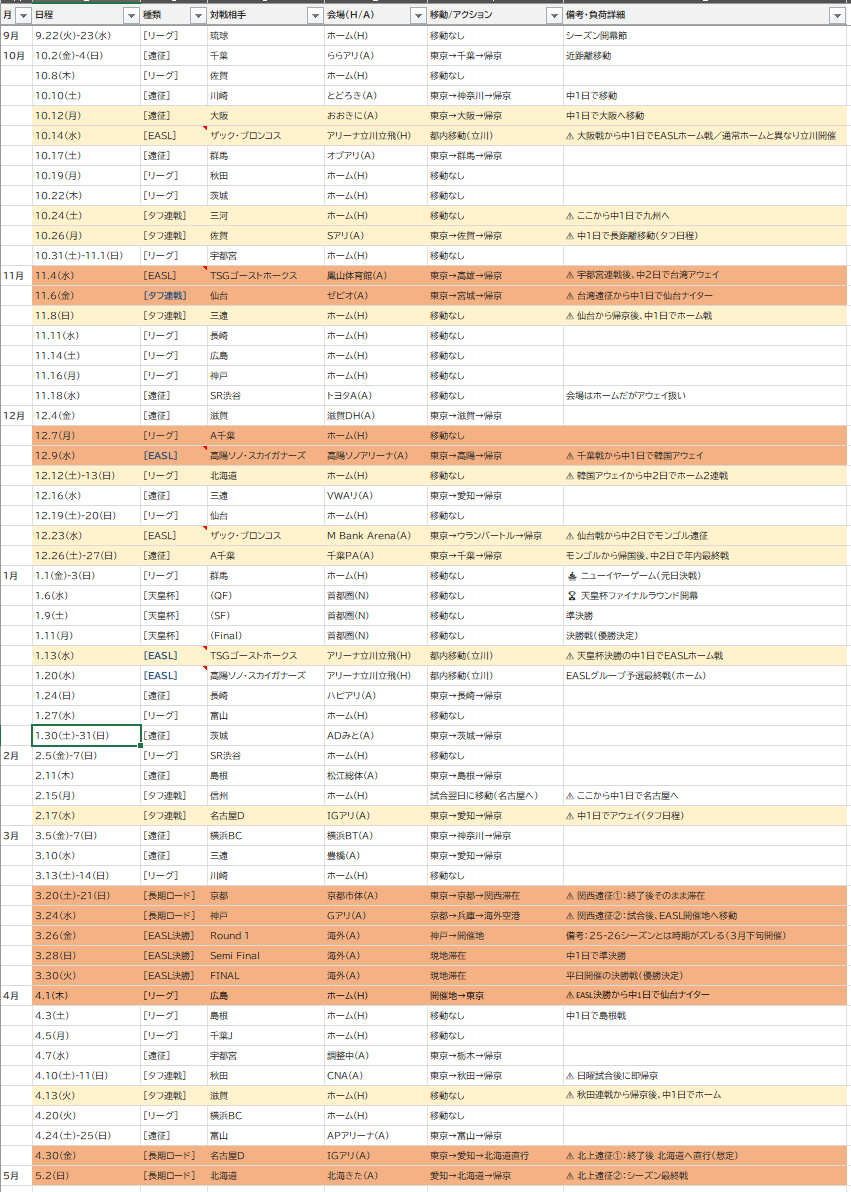
Task: Click the 東京→ウランバートル→帰京 travel cell
Action: [x=495, y=536]
